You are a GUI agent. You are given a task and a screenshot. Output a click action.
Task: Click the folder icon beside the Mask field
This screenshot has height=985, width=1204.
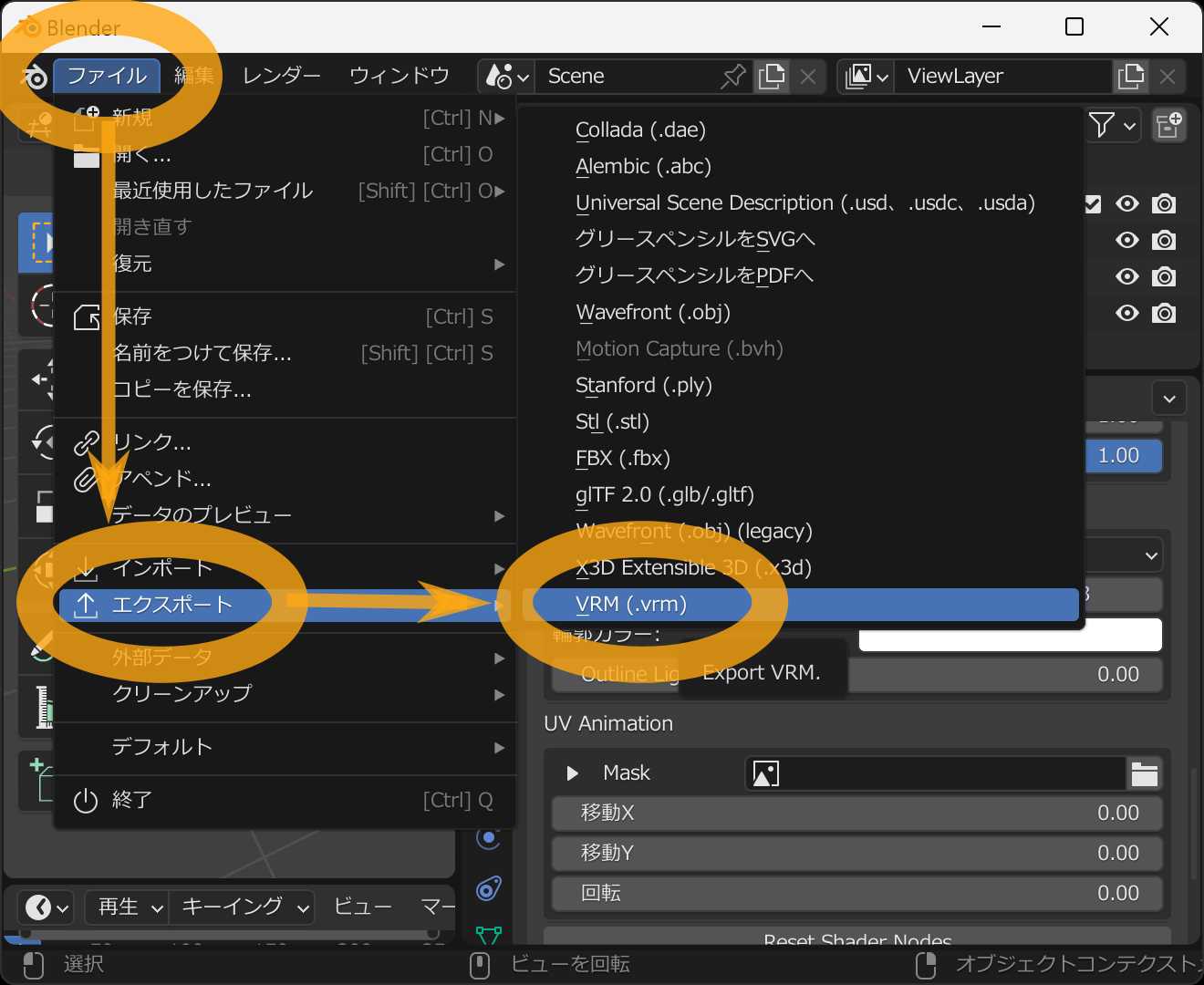(1145, 774)
